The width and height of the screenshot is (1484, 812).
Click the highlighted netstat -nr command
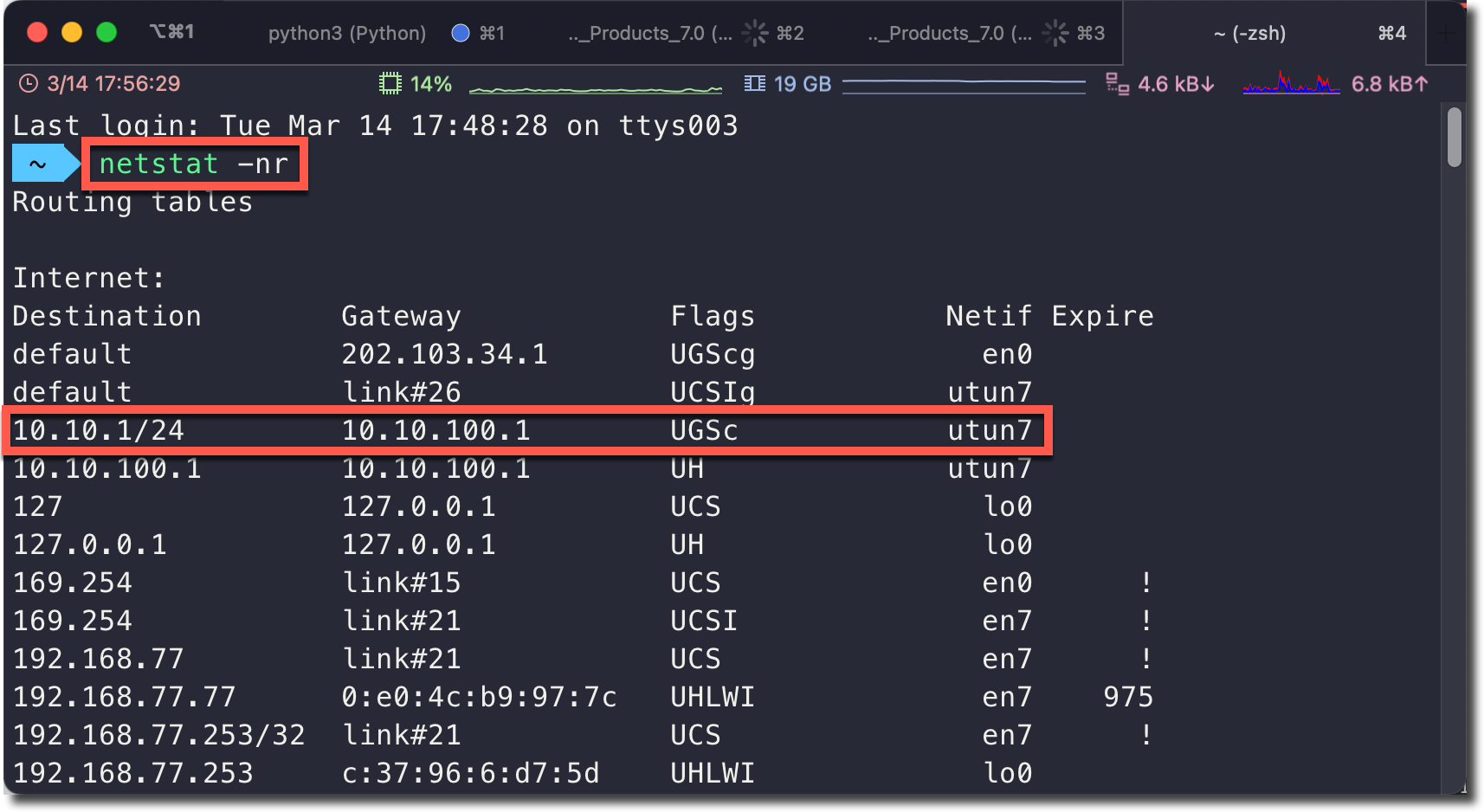[194, 164]
